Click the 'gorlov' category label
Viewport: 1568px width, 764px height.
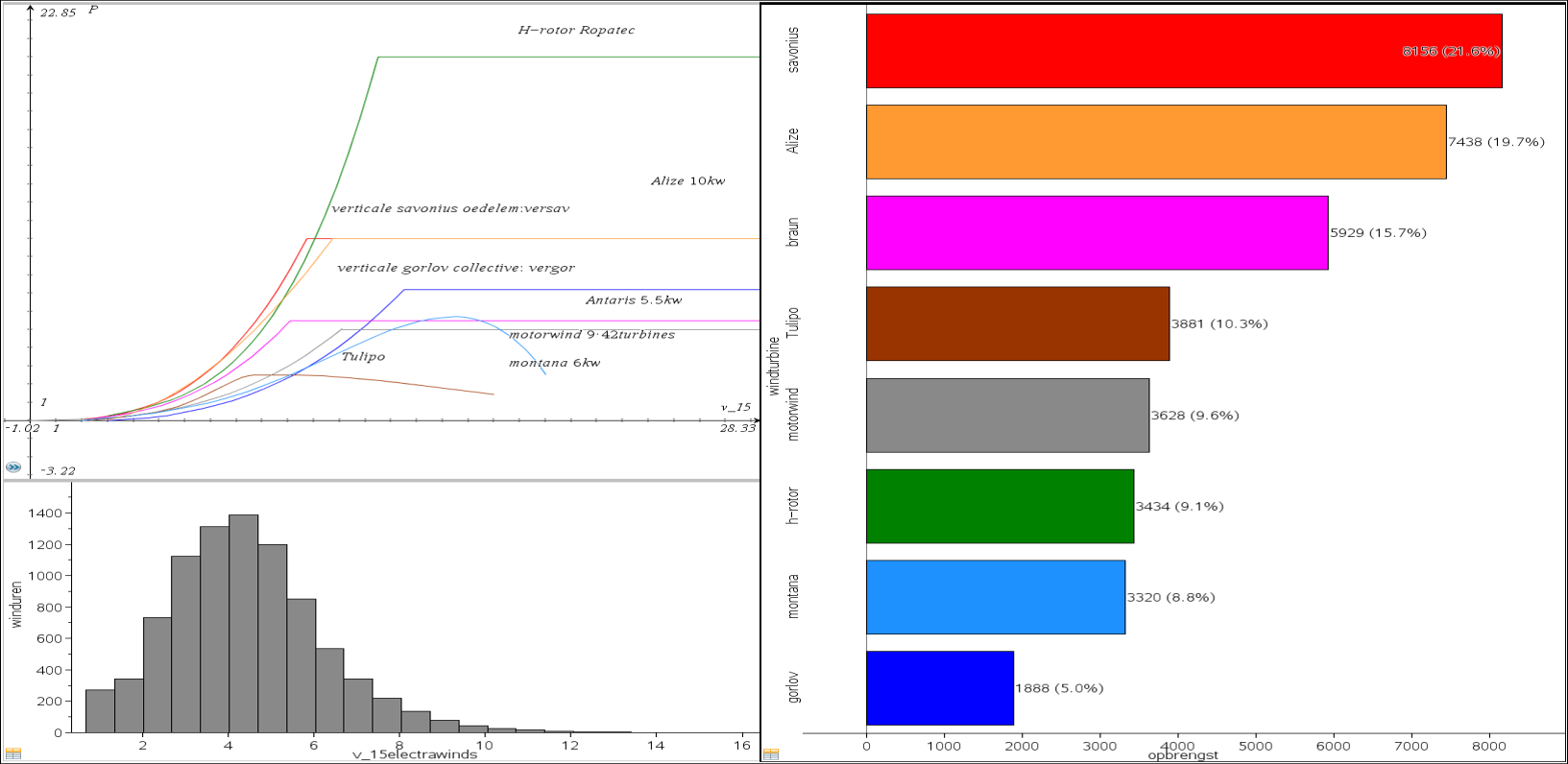[793, 687]
